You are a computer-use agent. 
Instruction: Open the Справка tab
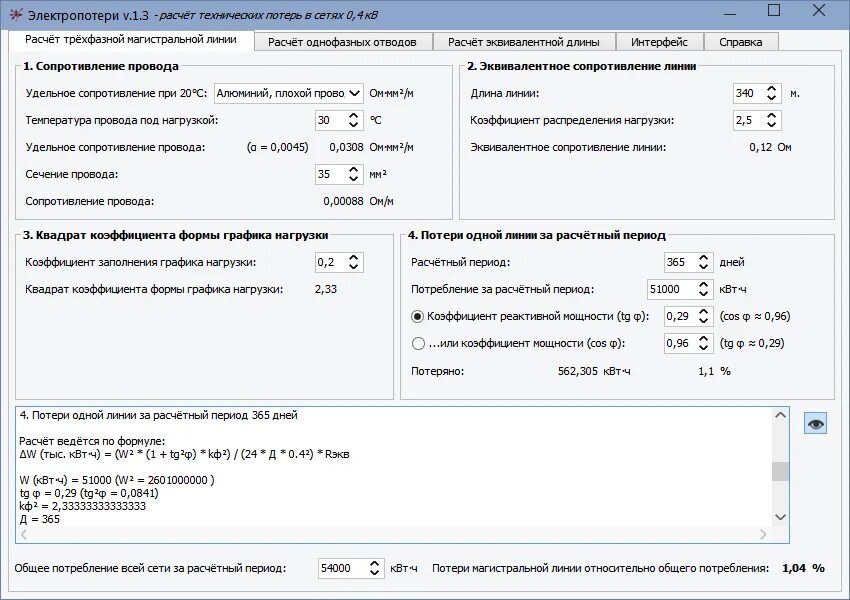(x=740, y=42)
